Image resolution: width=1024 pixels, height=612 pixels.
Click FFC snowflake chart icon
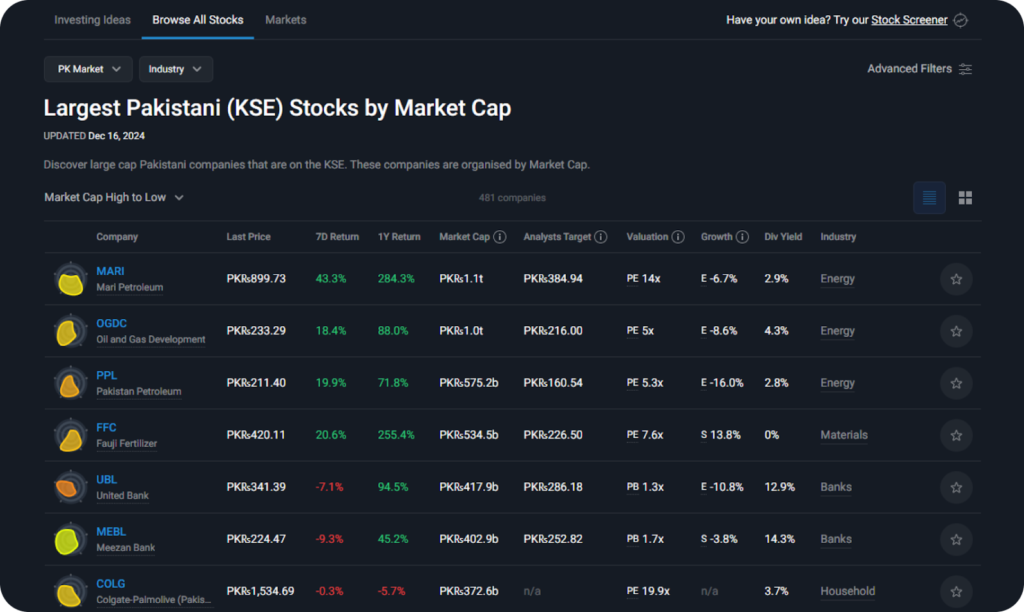(x=70, y=436)
